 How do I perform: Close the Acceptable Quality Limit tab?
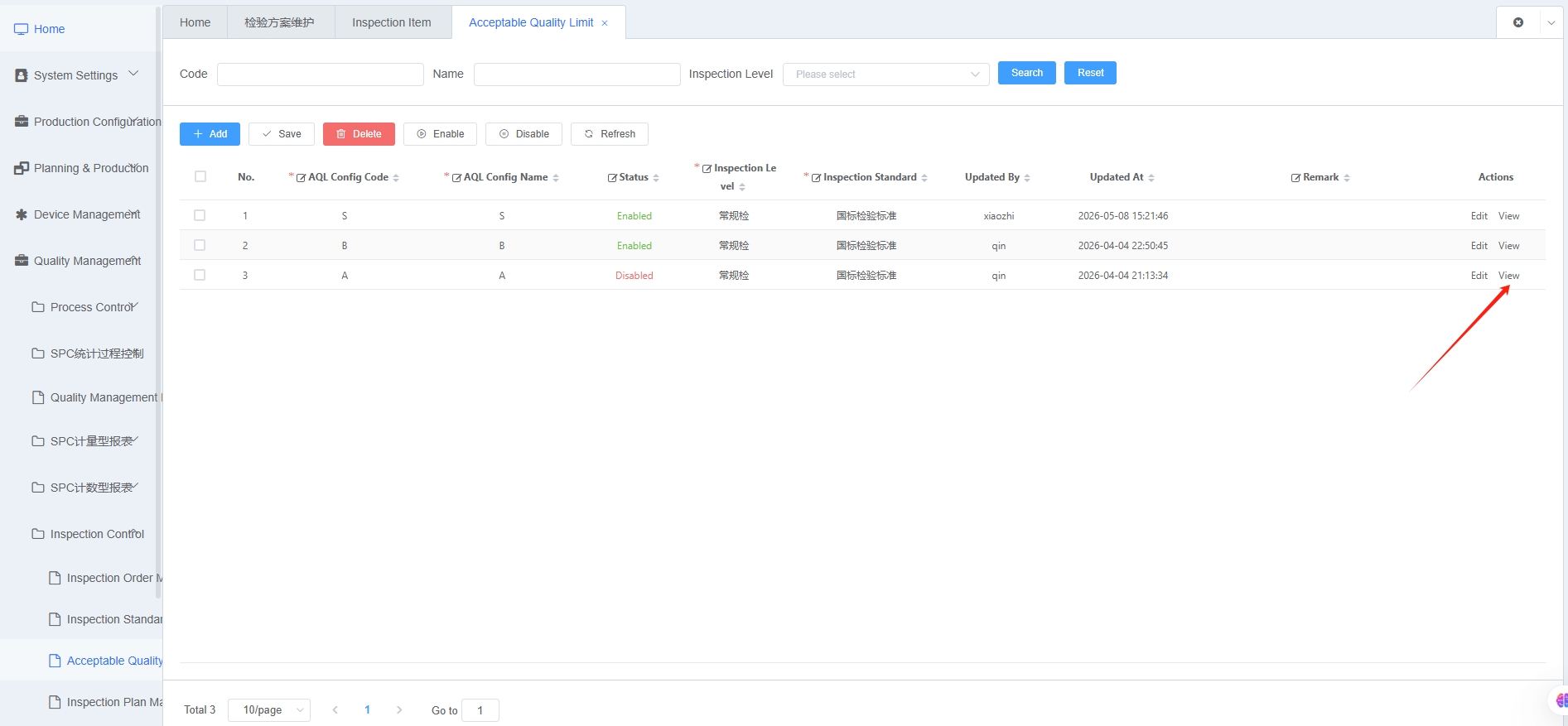(605, 23)
